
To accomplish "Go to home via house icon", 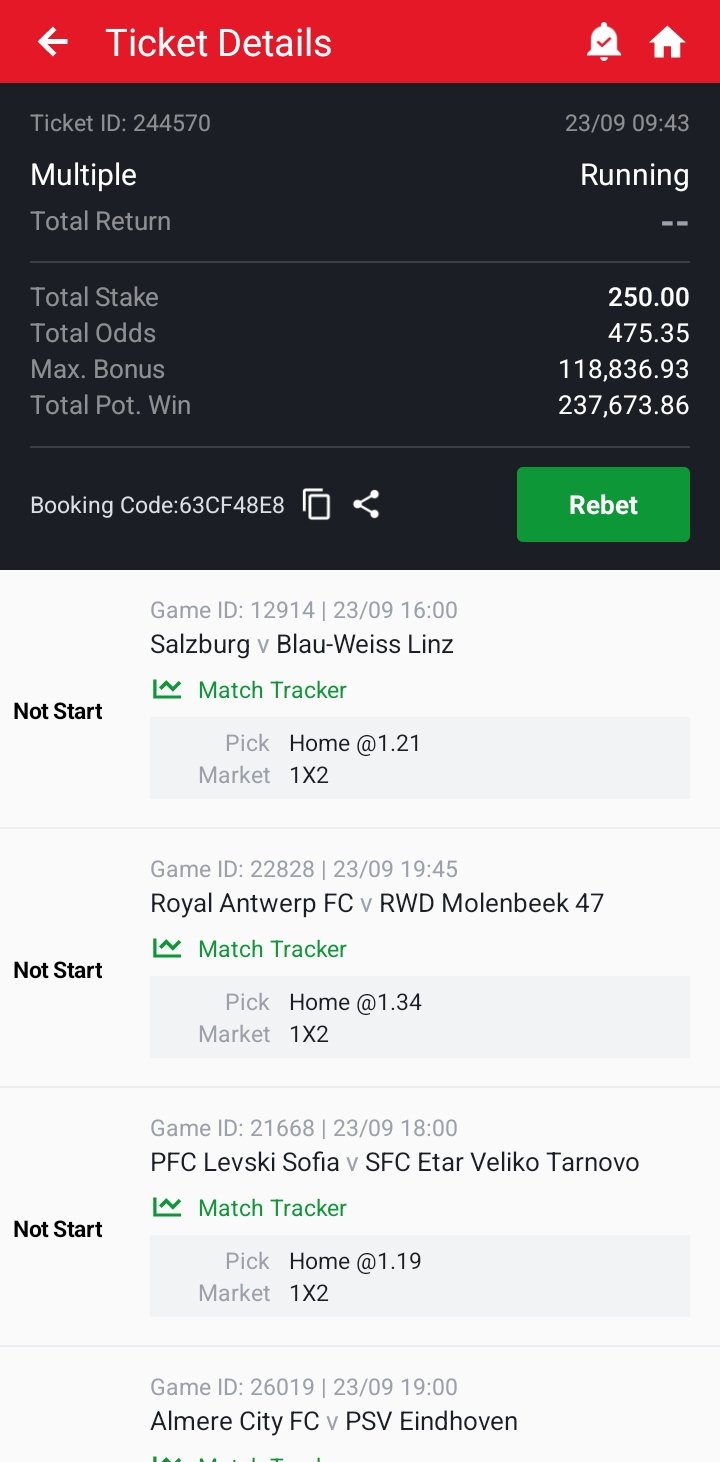I will tap(667, 42).
